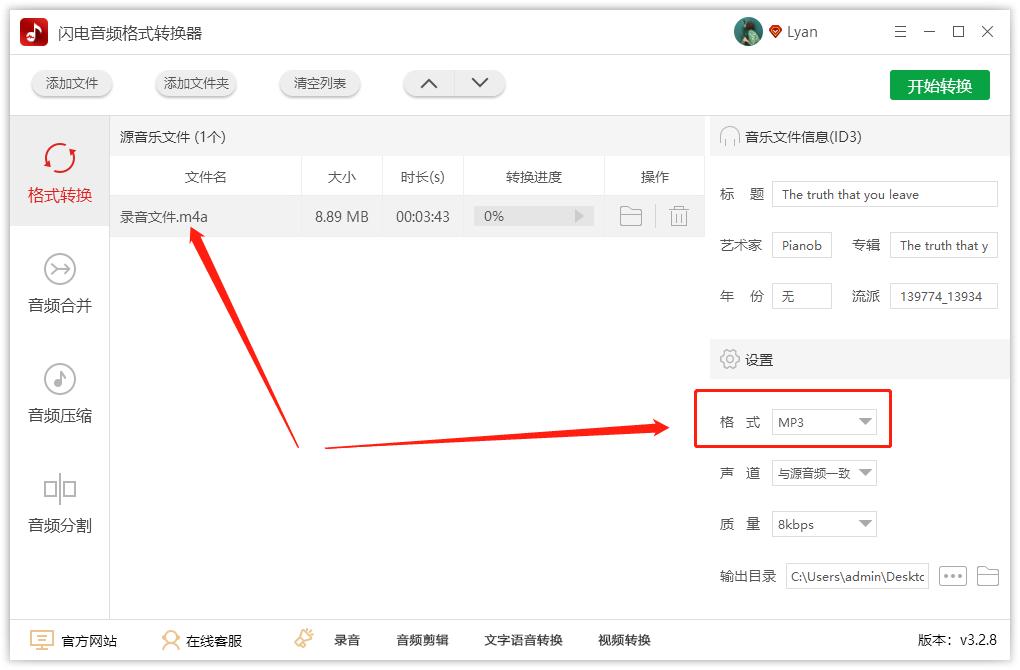
Task: Delete 录音文件.m4a using the trash icon
Action: tap(679, 215)
